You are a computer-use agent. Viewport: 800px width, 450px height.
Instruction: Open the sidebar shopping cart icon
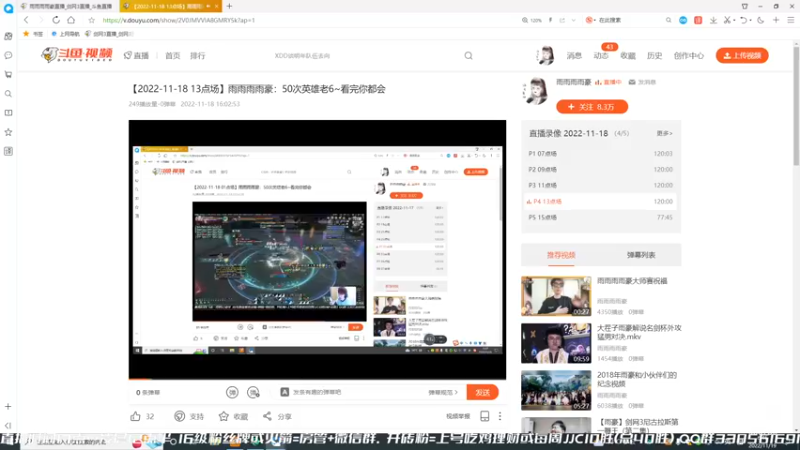(8, 74)
